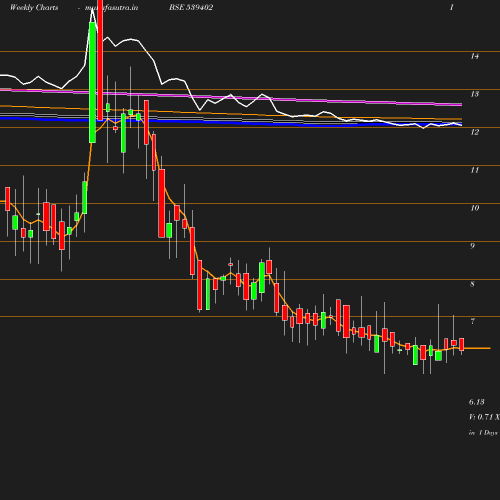The height and width of the screenshot is (500, 500).
Task: Click the price axis label '10'
Action: coord(475,208)
